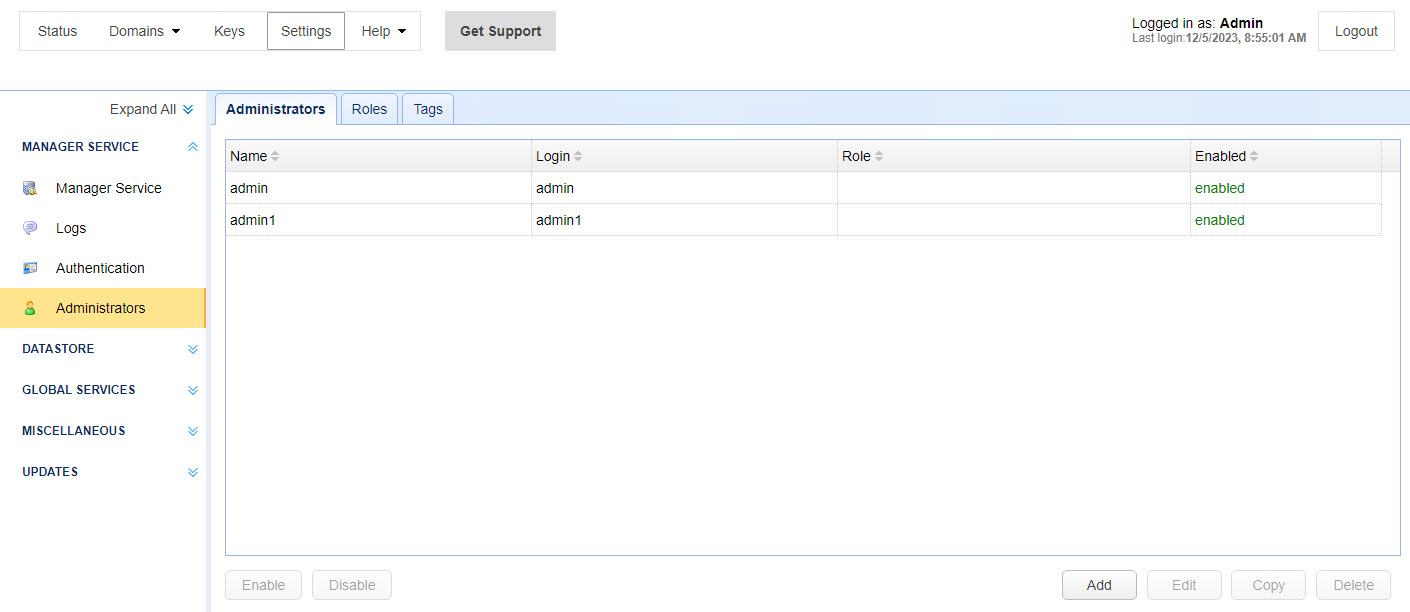
Task: Open the Help dropdown menu
Action: (x=384, y=31)
